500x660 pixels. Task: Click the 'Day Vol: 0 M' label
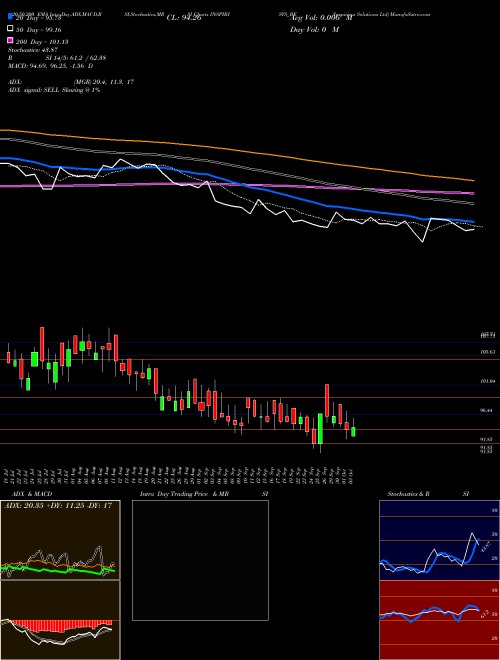point(314,29)
